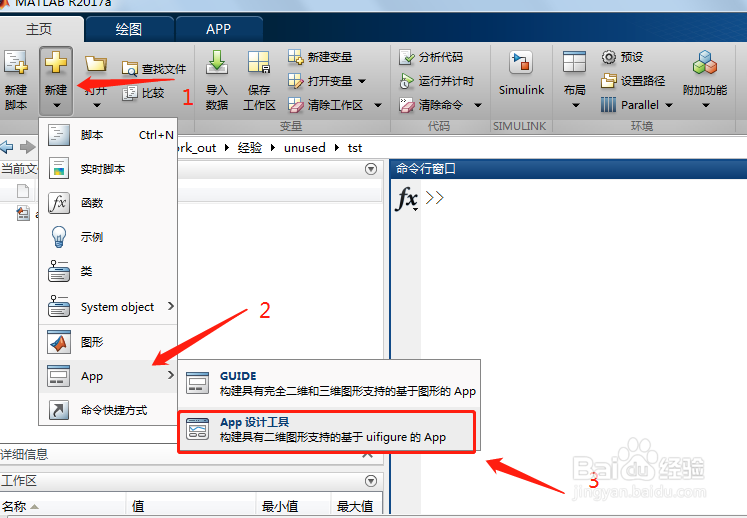Switch to the 绘图 (Plots) tab
This screenshot has height=518, width=747.
tap(129, 29)
